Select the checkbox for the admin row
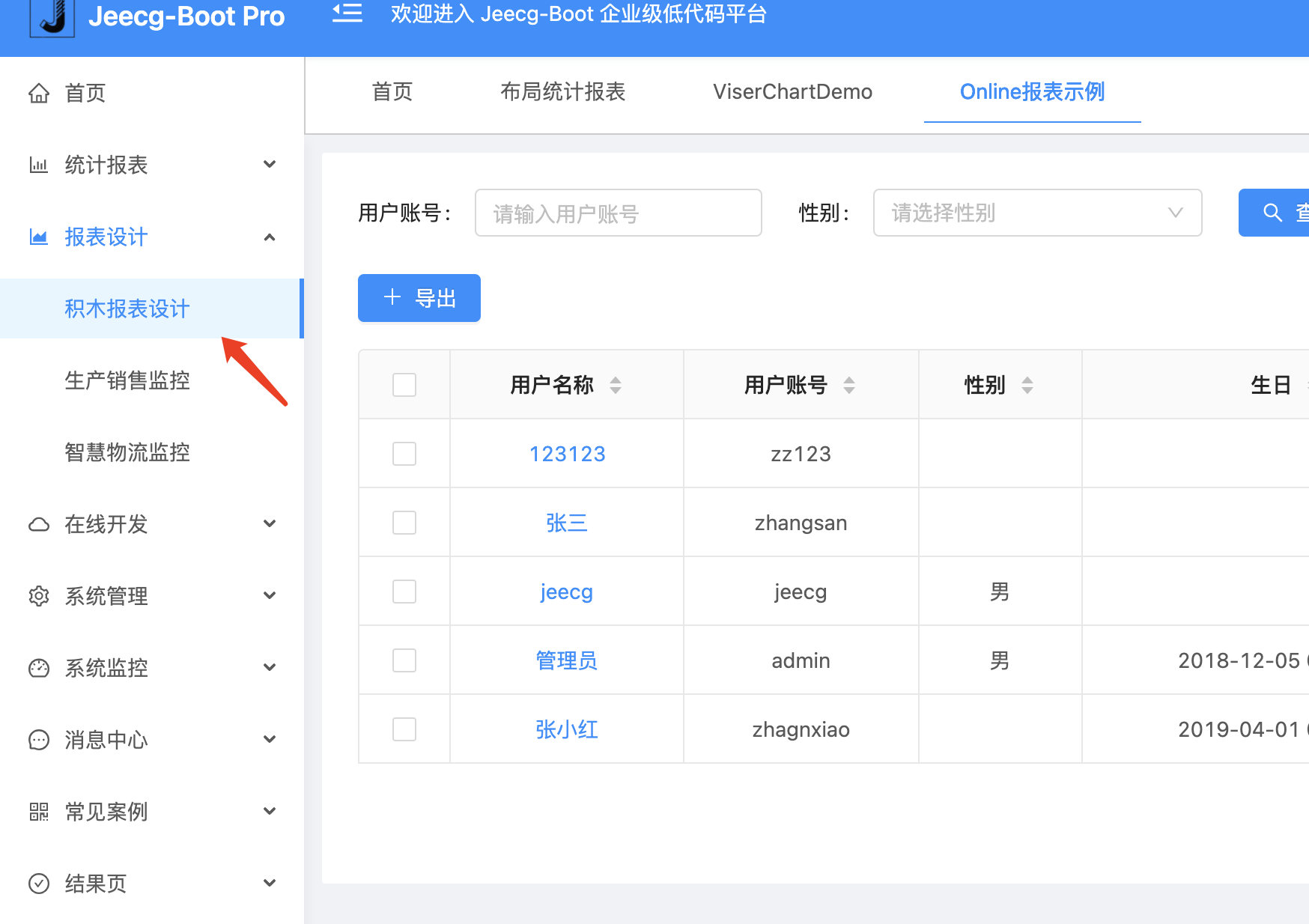The width and height of the screenshot is (1309, 924). point(404,660)
